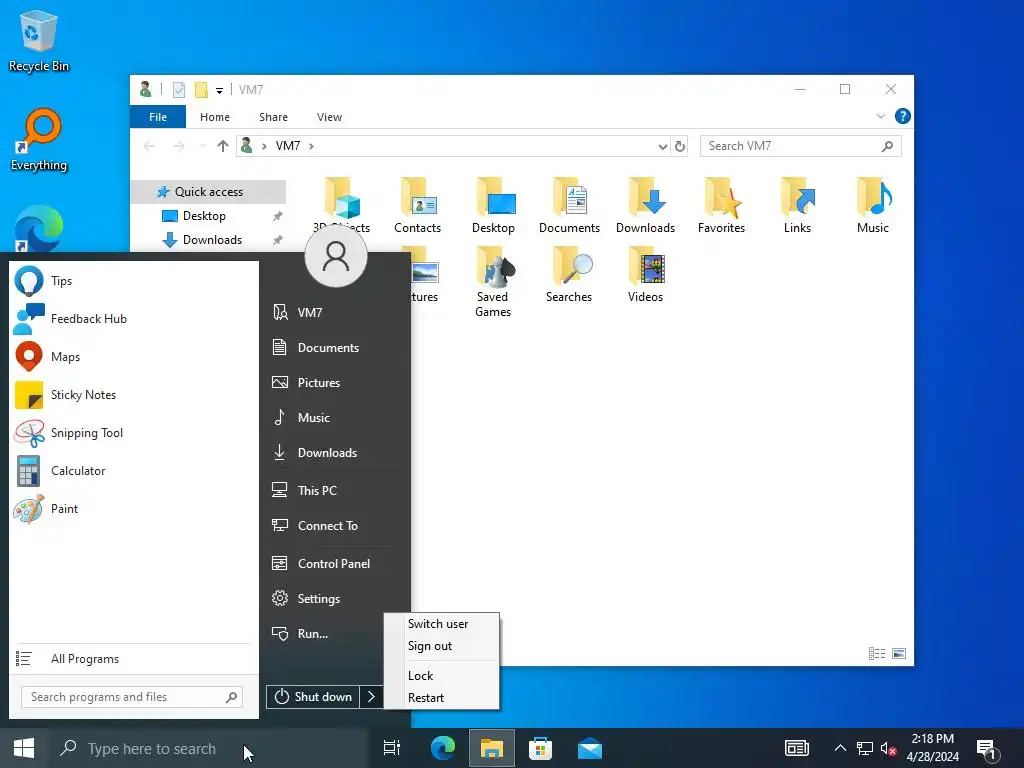Open Quick Access Toolbar customize dropdown

219,90
